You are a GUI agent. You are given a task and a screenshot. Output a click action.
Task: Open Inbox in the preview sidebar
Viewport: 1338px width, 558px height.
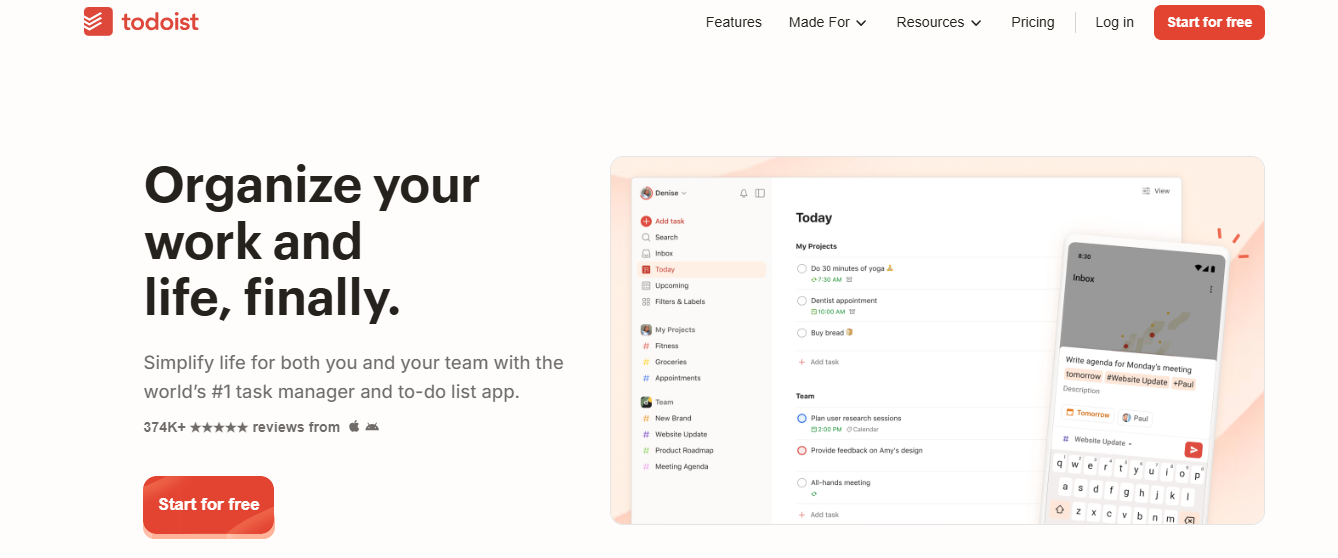tap(658, 253)
